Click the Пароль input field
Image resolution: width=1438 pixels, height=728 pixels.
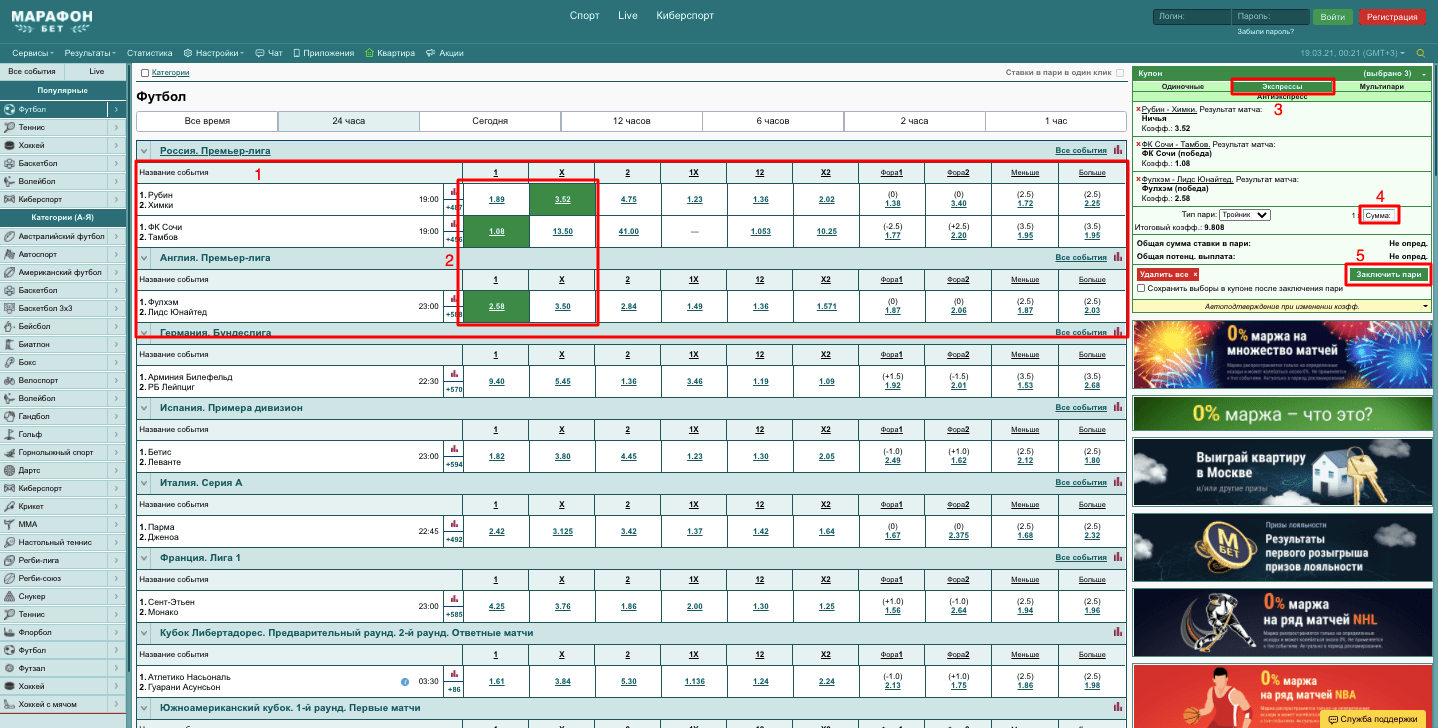coord(1270,16)
